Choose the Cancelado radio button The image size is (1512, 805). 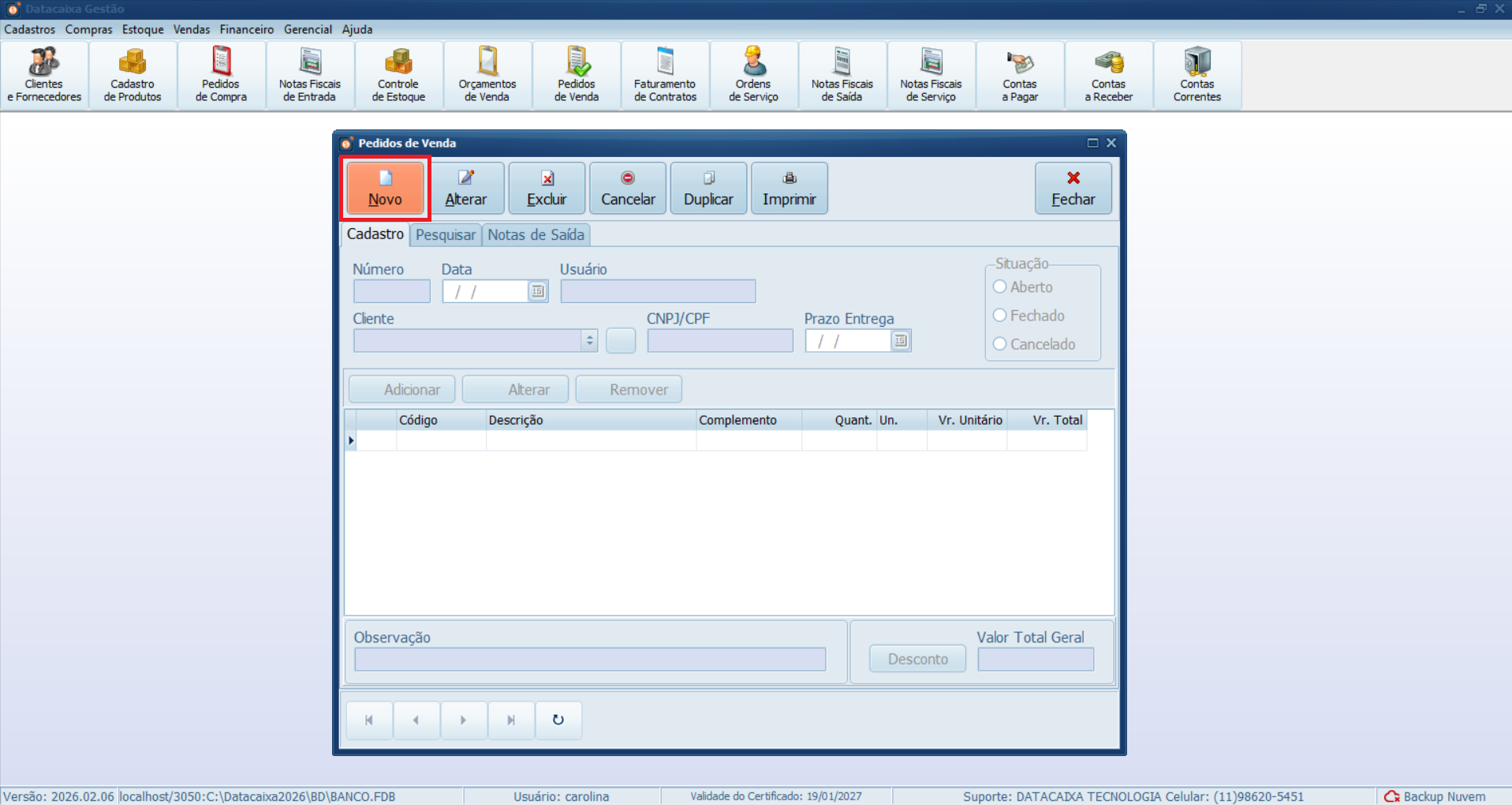[x=1000, y=343]
